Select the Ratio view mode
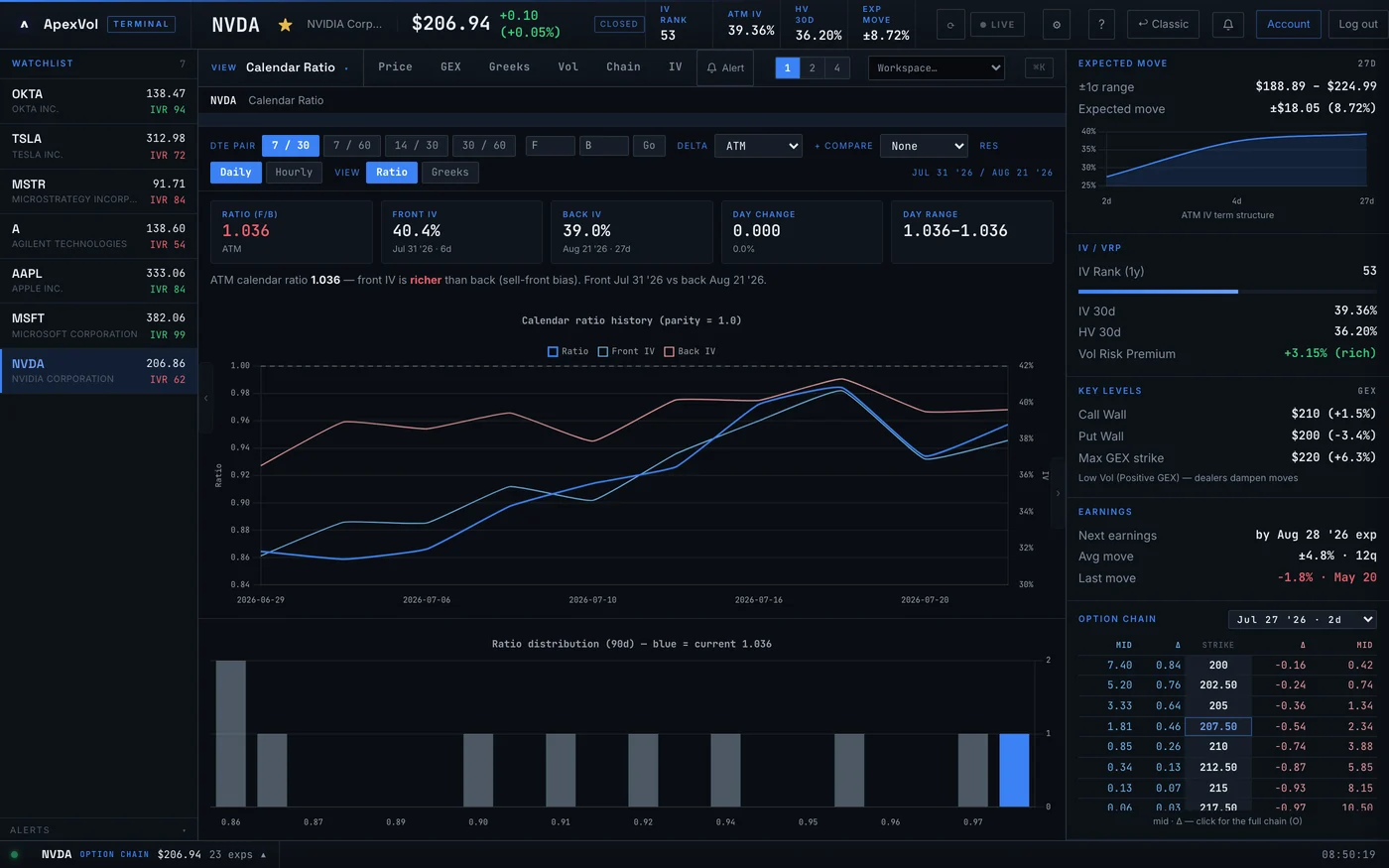This screenshot has width=1389, height=868. (392, 173)
